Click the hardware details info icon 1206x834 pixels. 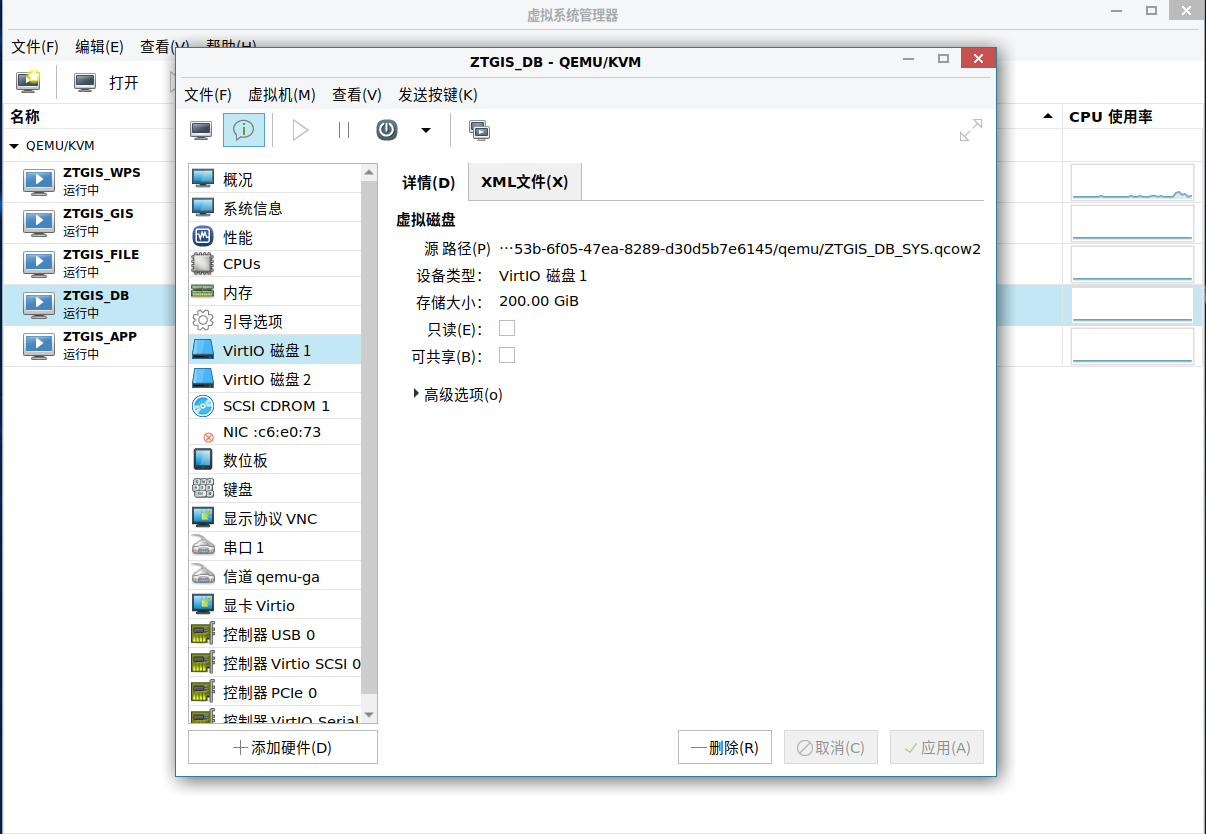point(244,130)
